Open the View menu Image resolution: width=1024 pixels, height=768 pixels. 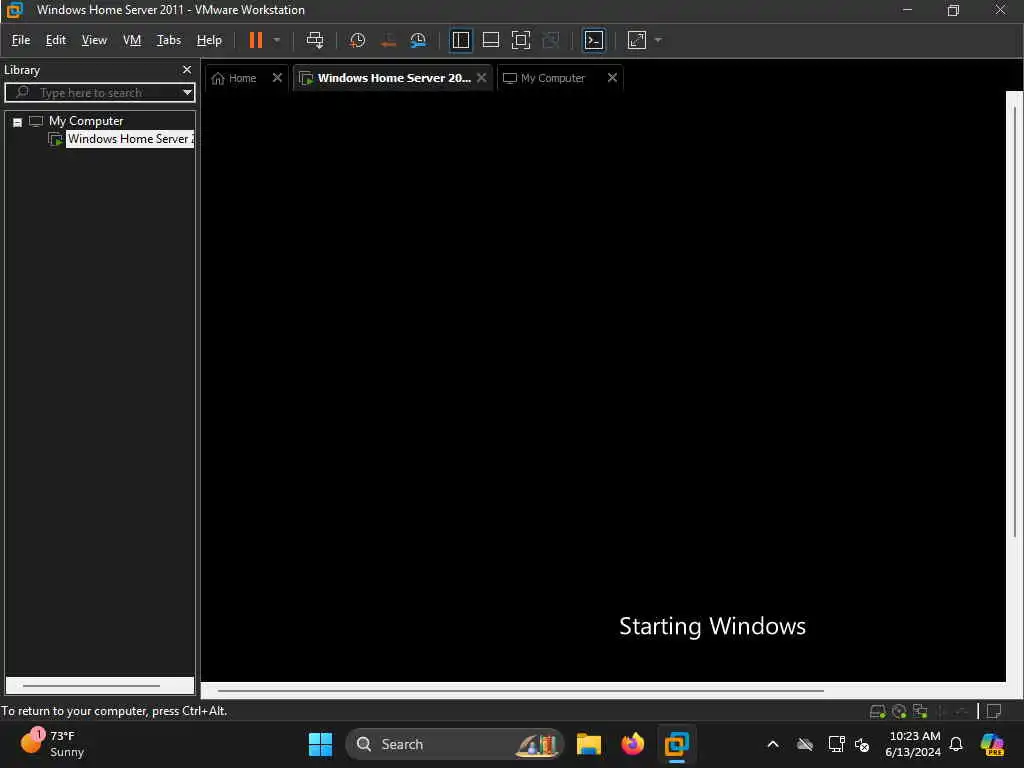94,40
